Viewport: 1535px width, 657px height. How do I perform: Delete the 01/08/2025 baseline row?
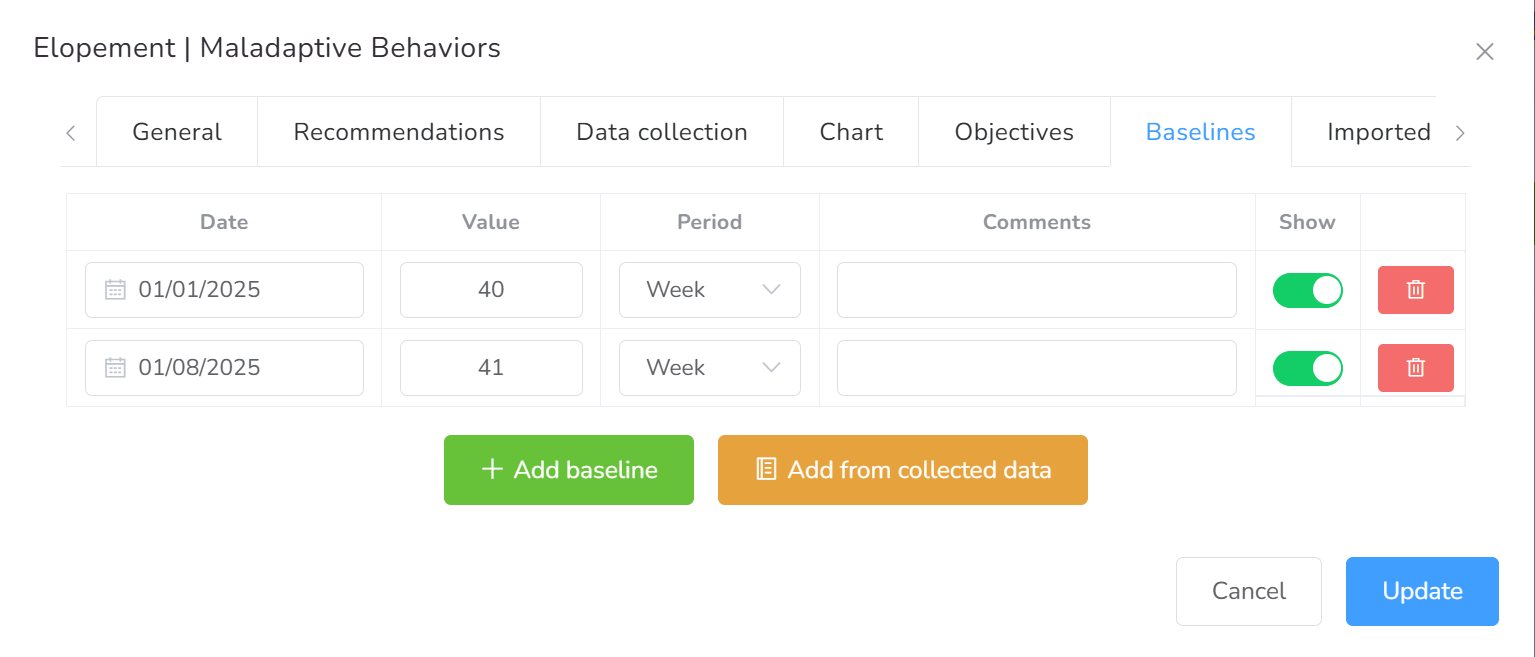coord(1415,368)
